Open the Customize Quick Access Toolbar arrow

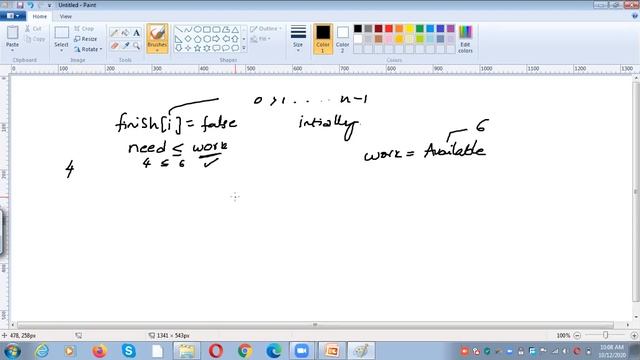click(49, 5)
